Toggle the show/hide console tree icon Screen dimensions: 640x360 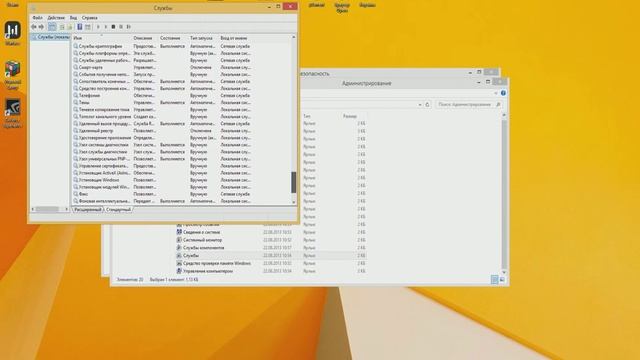point(52,27)
